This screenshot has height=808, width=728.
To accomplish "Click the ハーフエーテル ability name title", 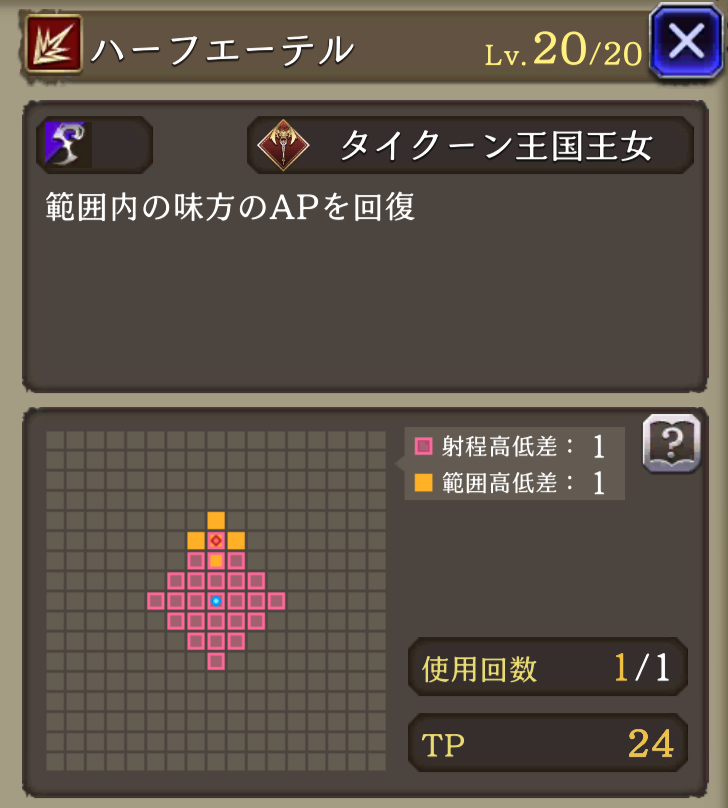I will (223, 49).
